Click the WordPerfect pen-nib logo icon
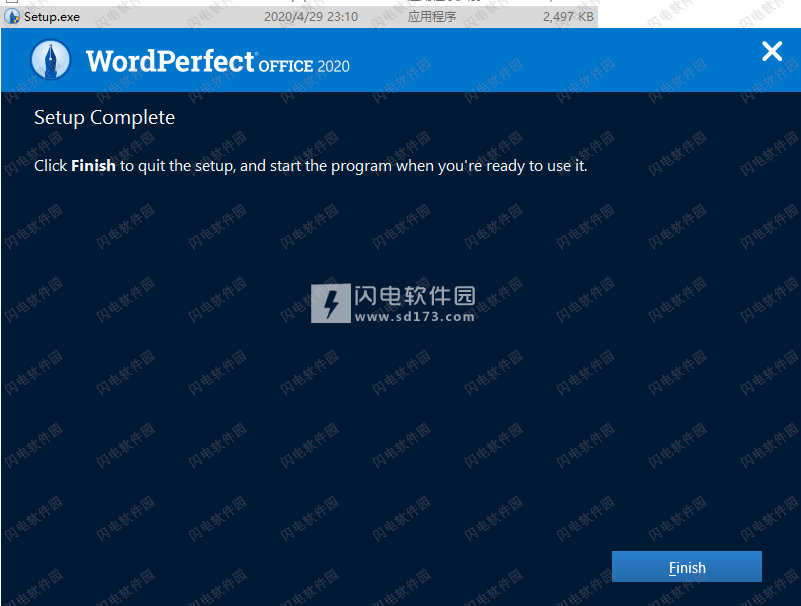 51,60
